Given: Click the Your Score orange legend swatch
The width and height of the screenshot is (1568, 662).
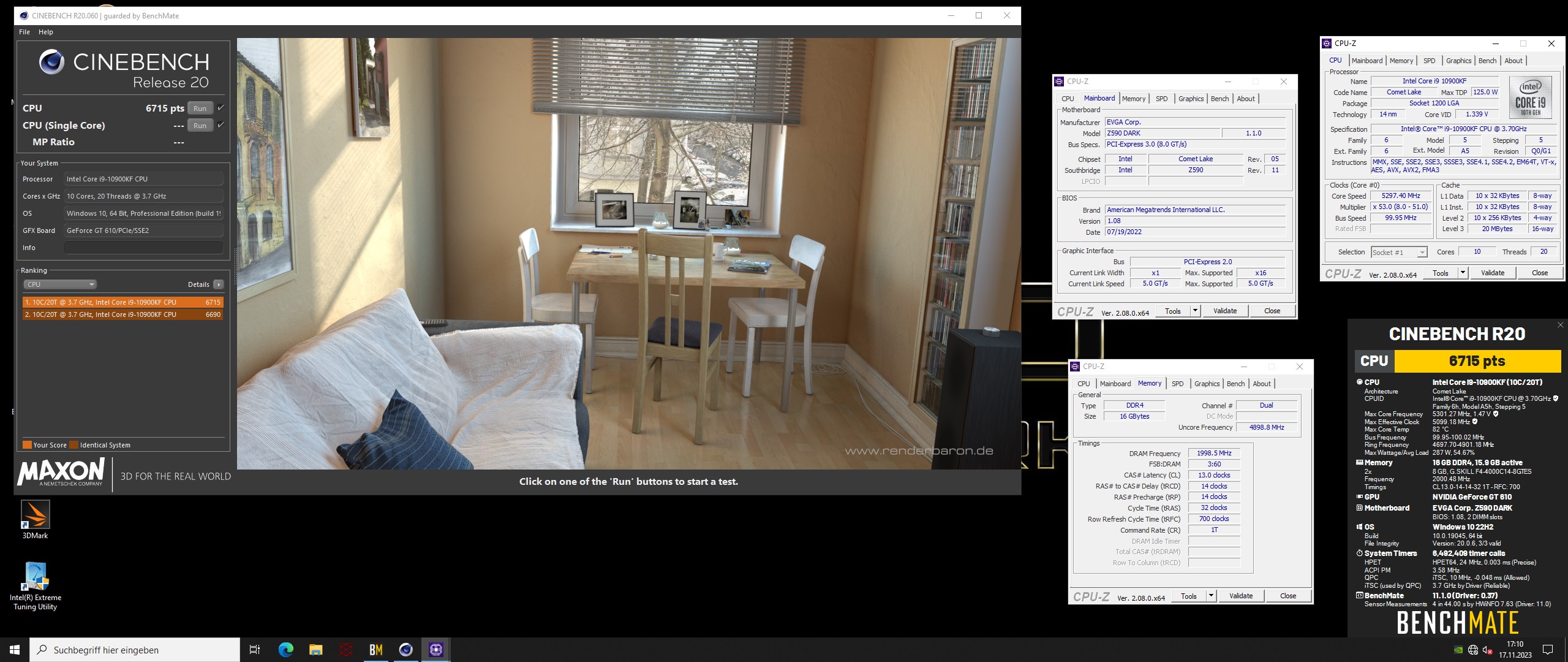Looking at the screenshot, I should point(27,445).
